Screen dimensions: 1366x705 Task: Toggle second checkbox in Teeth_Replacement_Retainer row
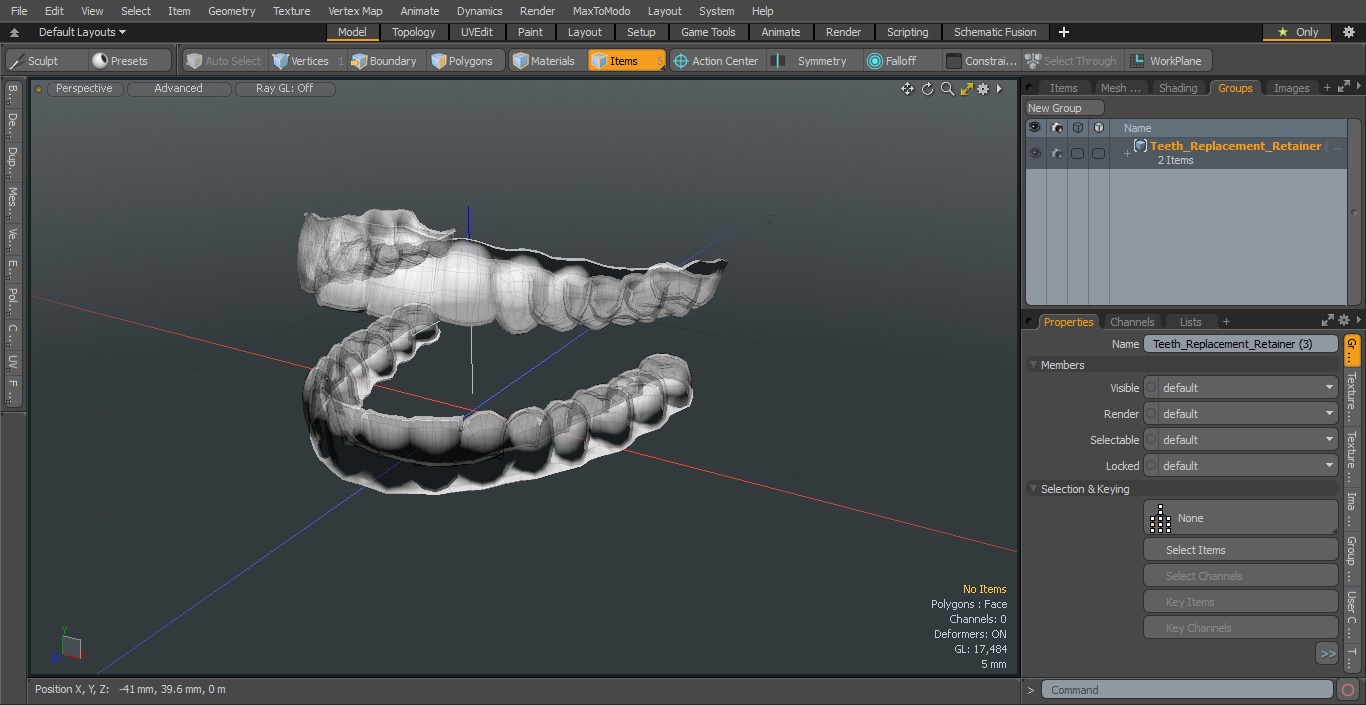(1098, 153)
